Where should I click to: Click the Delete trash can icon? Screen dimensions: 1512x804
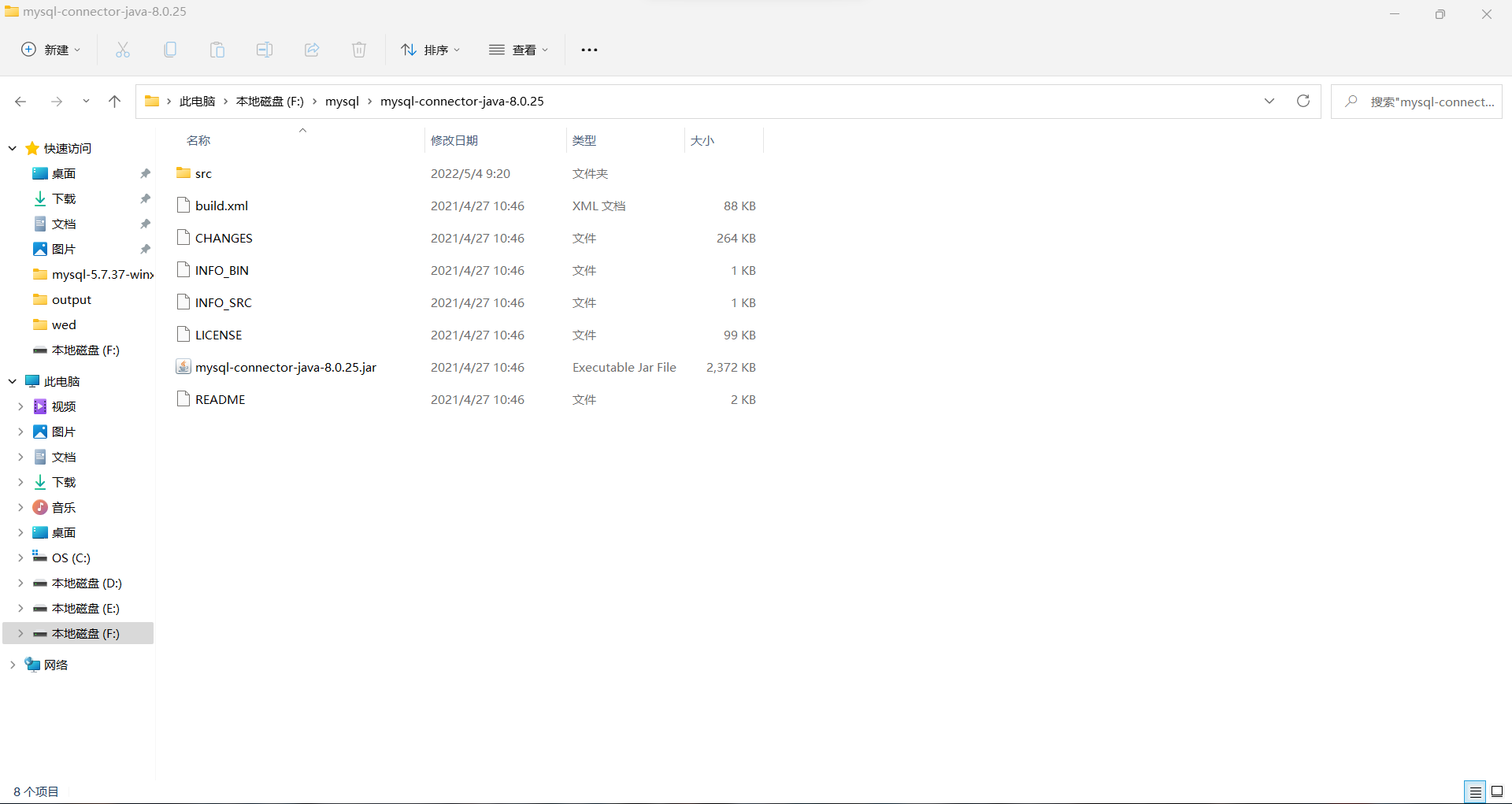359,50
